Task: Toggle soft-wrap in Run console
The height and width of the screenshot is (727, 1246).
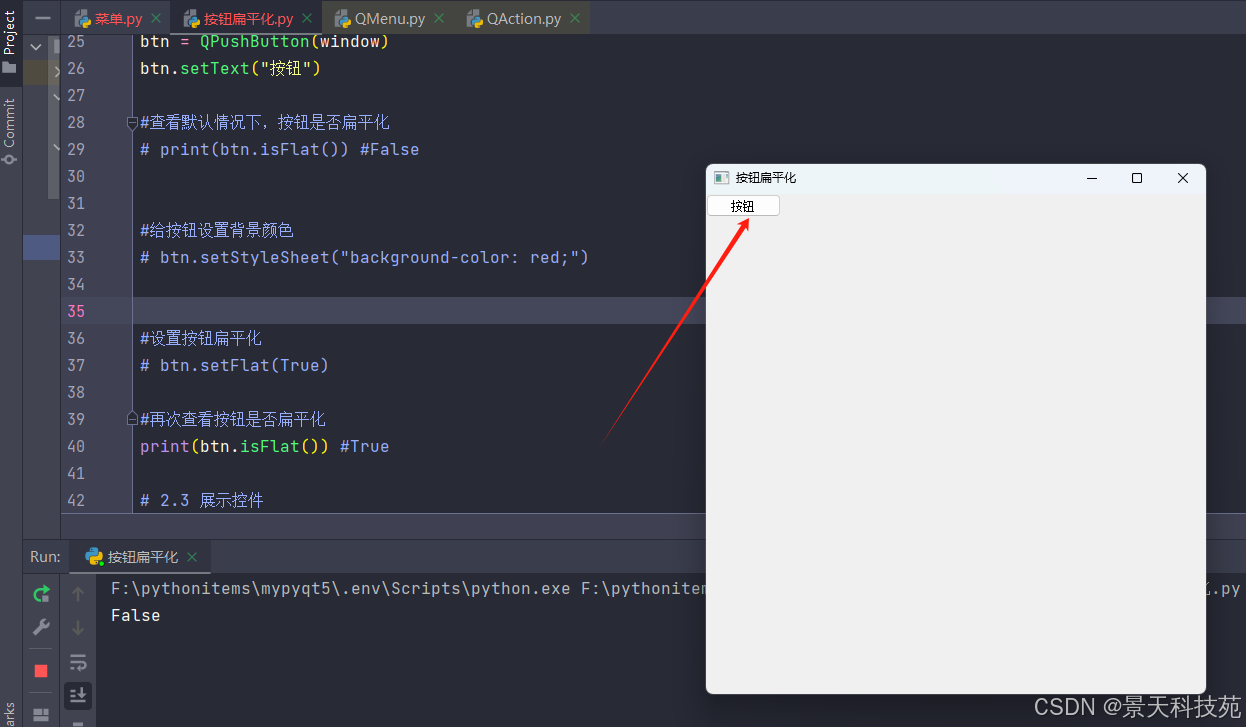Action: (78, 662)
